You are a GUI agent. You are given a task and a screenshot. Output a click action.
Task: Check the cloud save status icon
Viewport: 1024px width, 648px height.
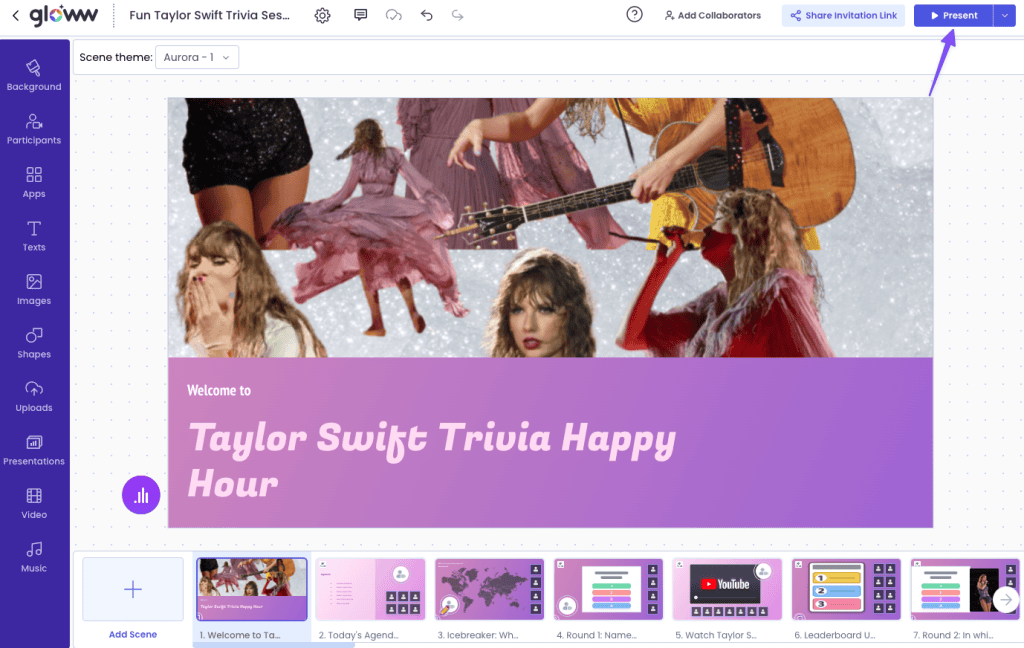[393, 14]
